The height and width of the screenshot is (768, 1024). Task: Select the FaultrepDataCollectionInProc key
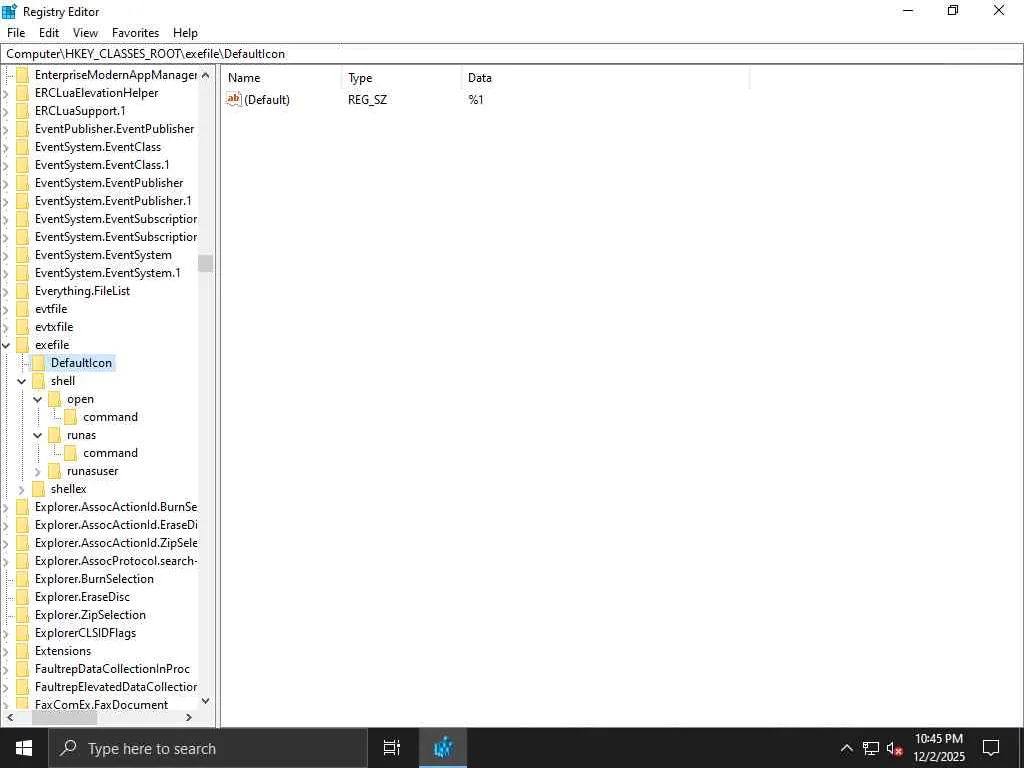(x=112, y=669)
